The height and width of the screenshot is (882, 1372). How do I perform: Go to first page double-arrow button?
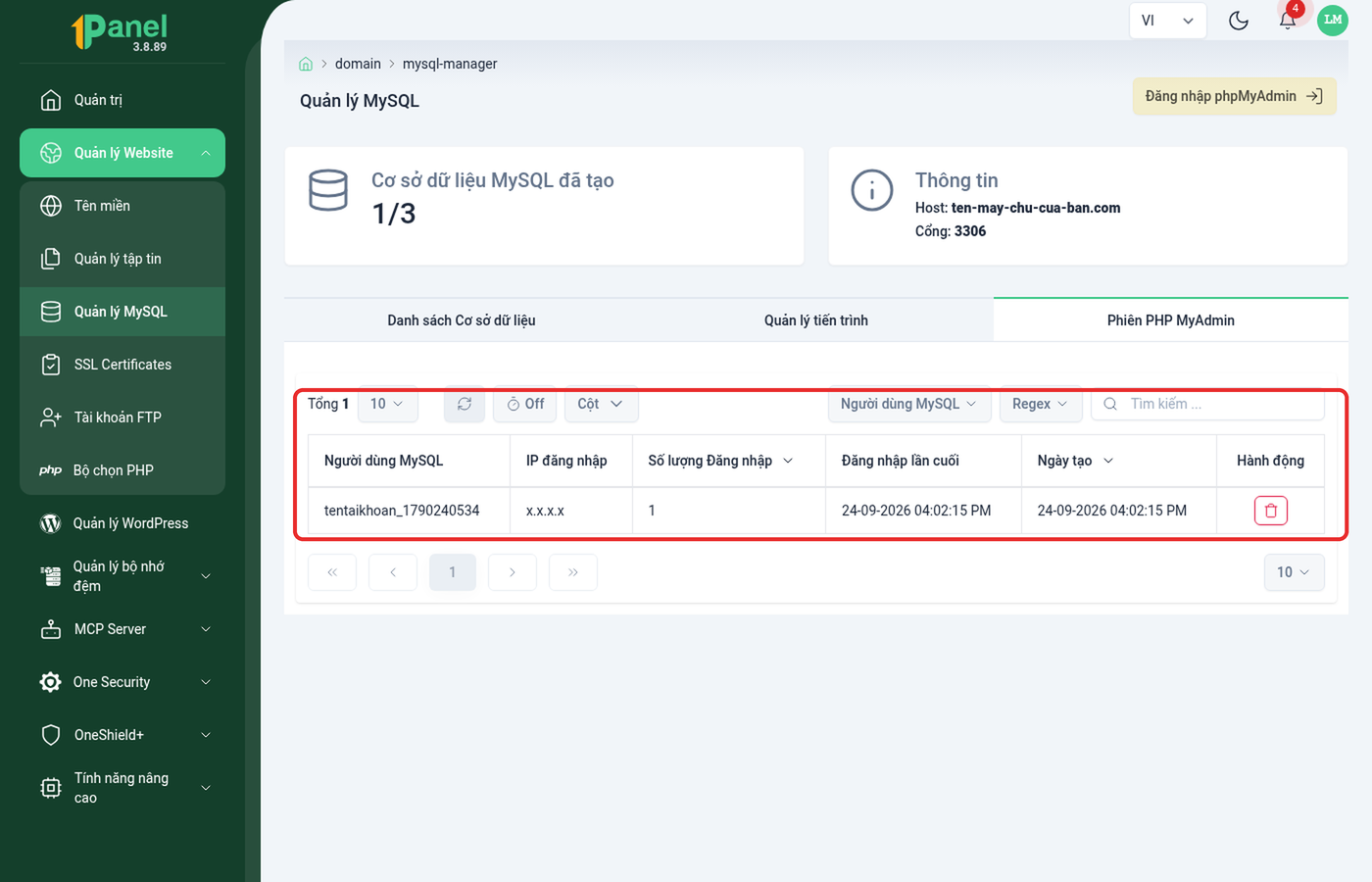332,572
